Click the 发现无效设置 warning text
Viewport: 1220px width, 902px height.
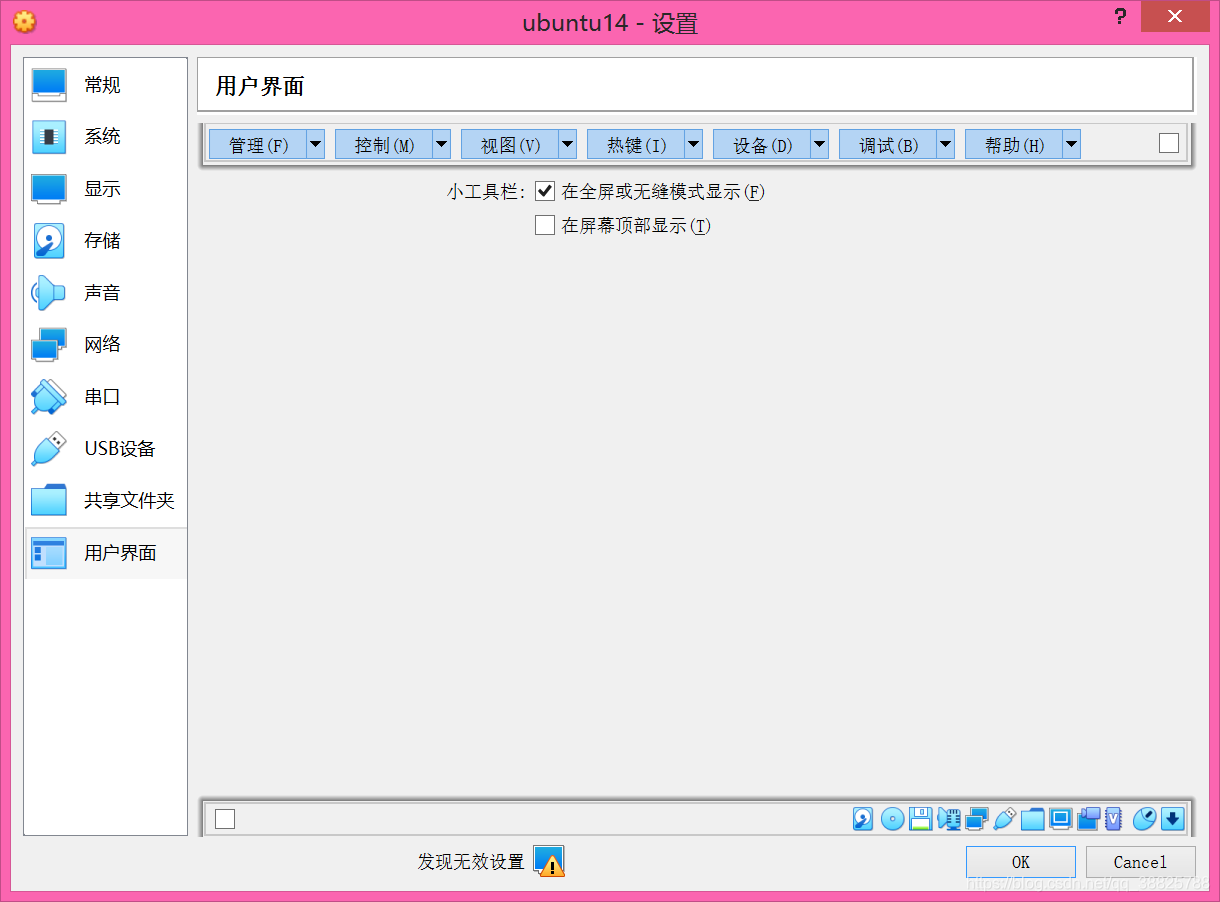click(x=471, y=862)
